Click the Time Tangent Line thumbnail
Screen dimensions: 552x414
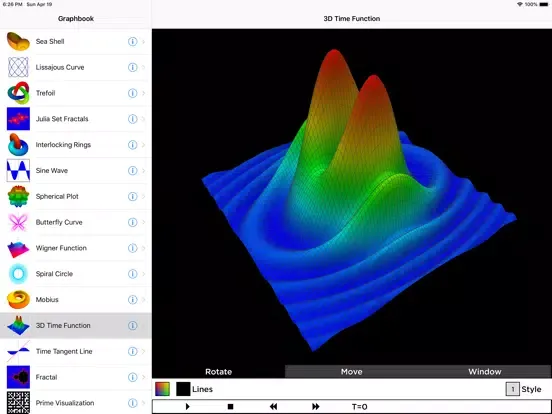click(18, 351)
